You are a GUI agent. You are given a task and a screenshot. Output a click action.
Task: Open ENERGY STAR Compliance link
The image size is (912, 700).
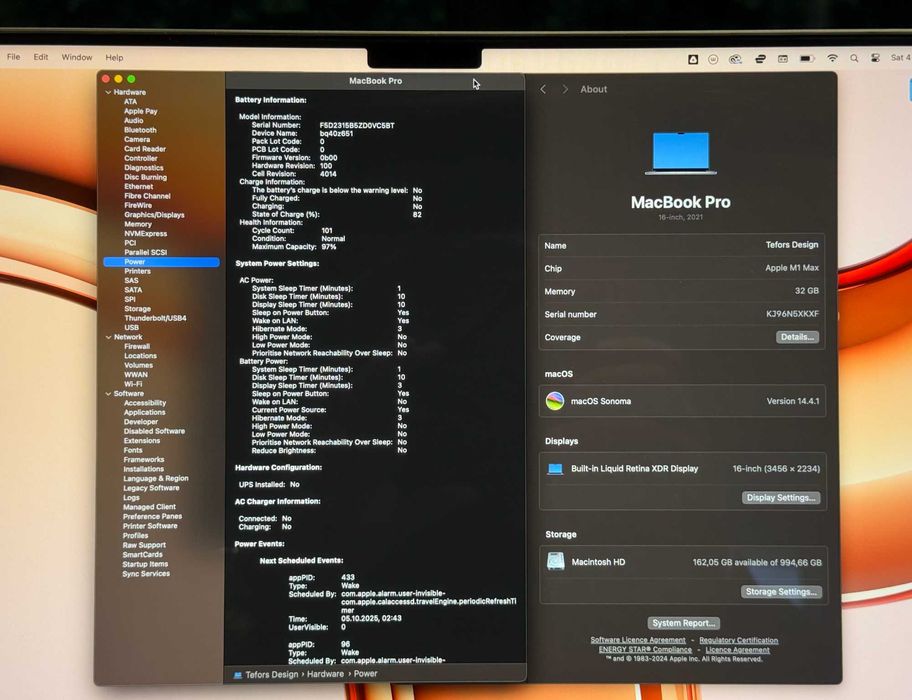coord(645,649)
